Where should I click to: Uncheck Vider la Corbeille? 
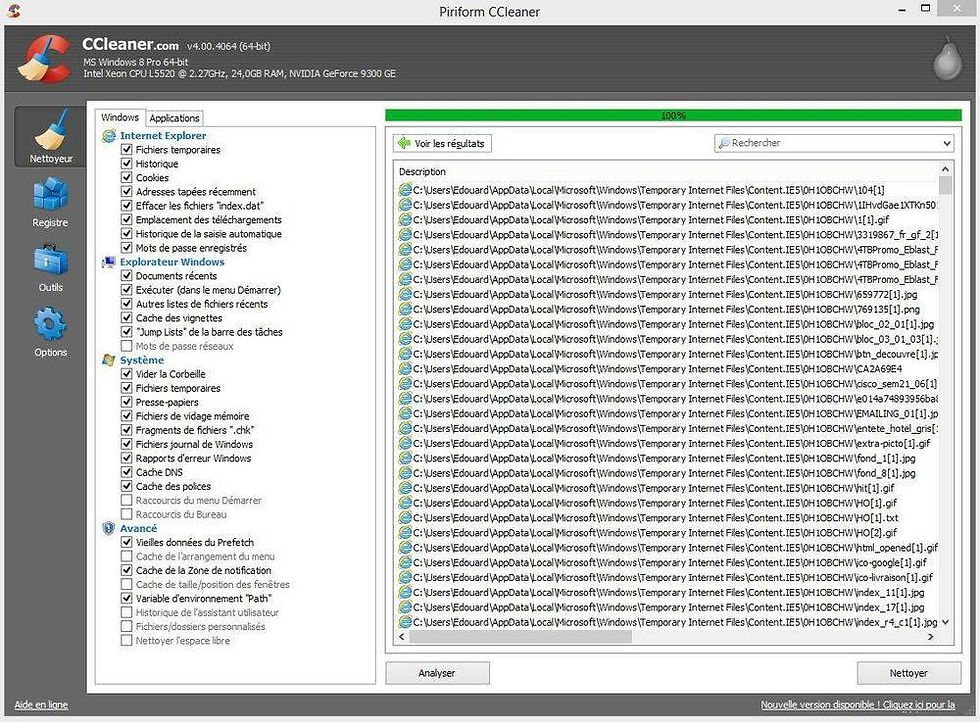127,374
